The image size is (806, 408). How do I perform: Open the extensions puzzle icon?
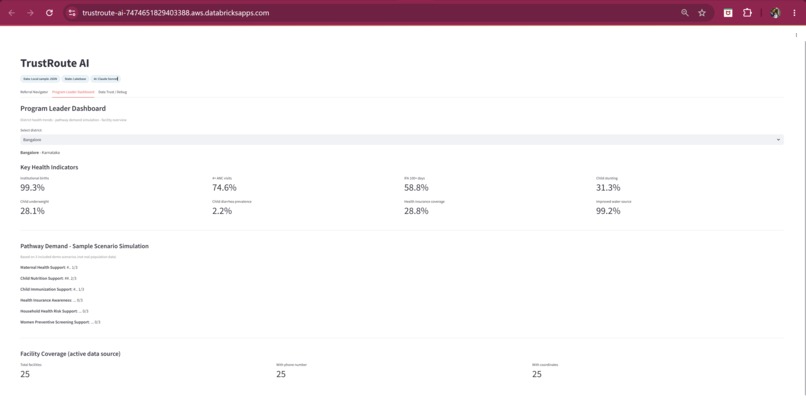747,13
